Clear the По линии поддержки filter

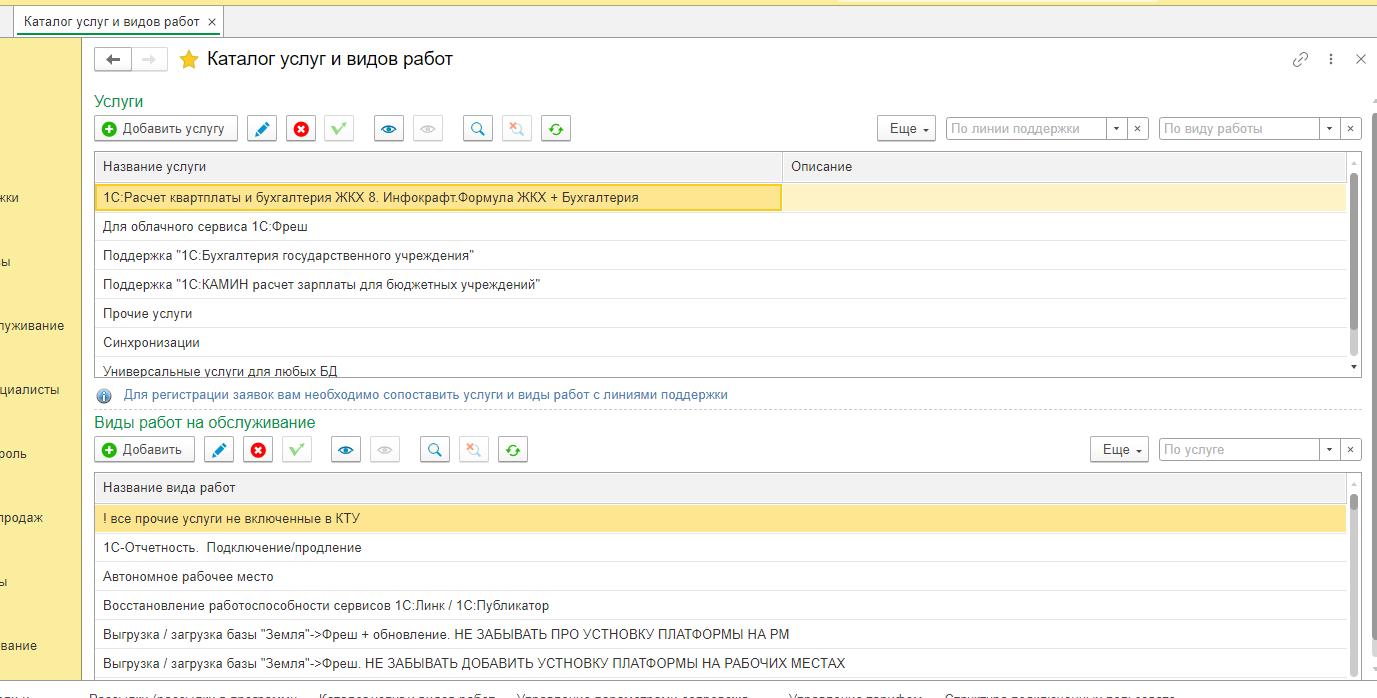tap(1137, 129)
